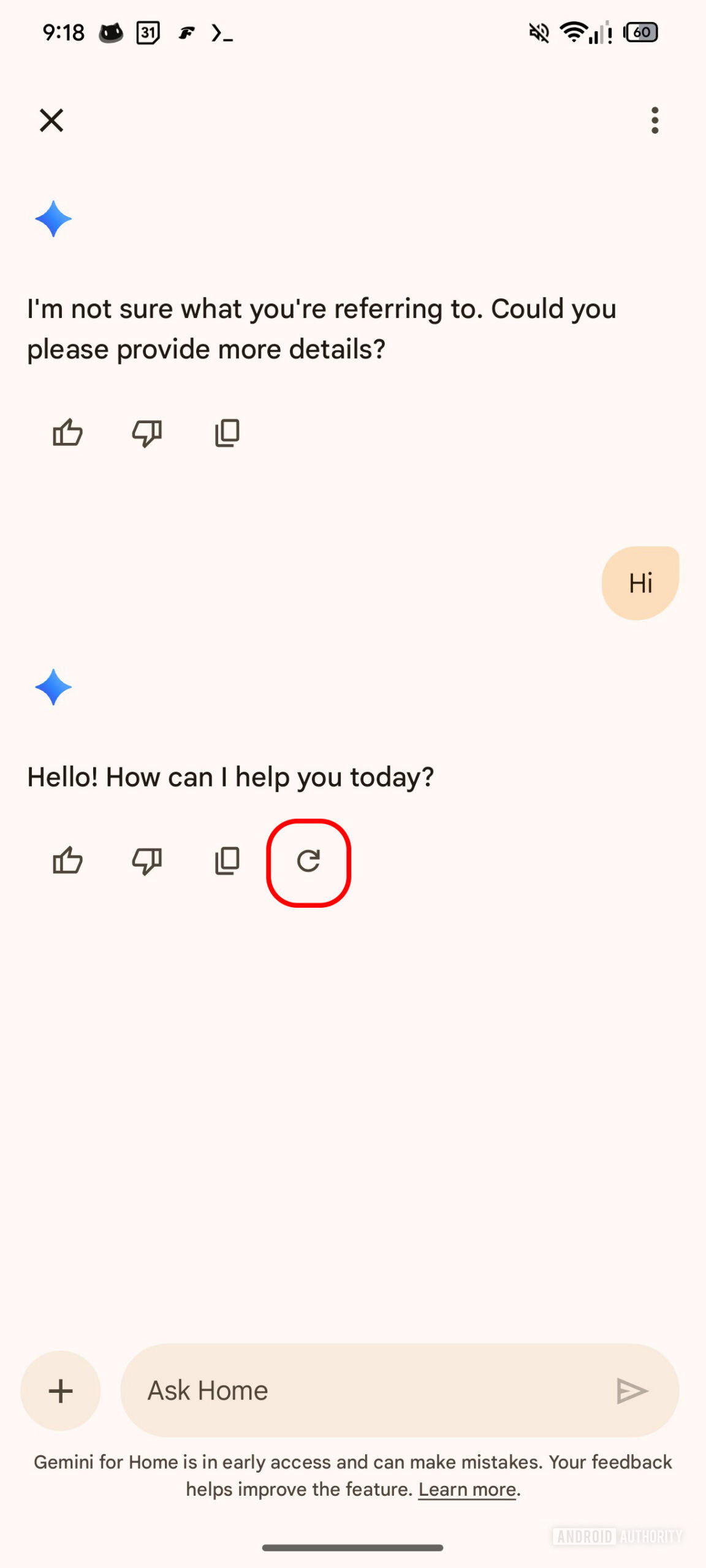Open the overflow menu in the top corner
Viewport: 706px width, 1568px height.
[x=655, y=121]
